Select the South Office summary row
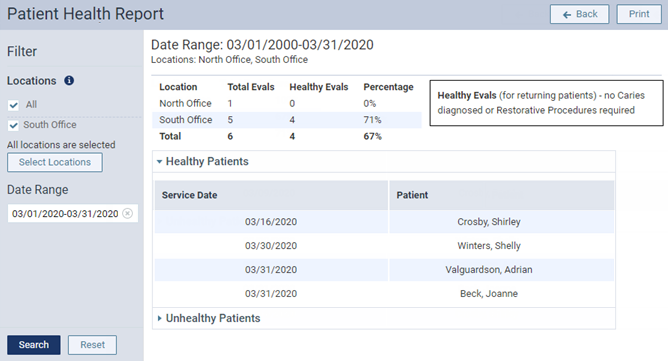The height and width of the screenshot is (361, 668). point(287,120)
